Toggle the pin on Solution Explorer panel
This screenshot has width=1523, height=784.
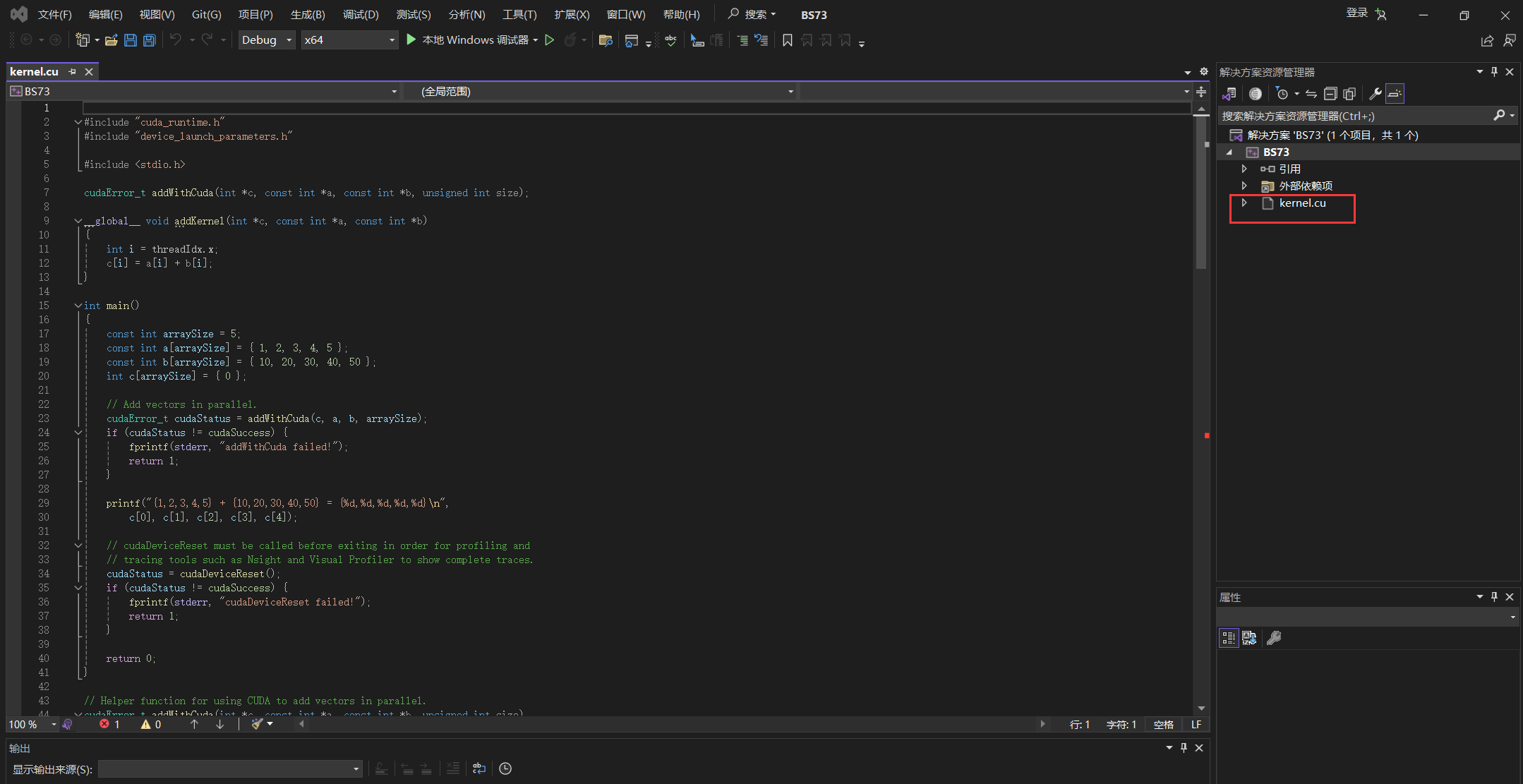1493,71
